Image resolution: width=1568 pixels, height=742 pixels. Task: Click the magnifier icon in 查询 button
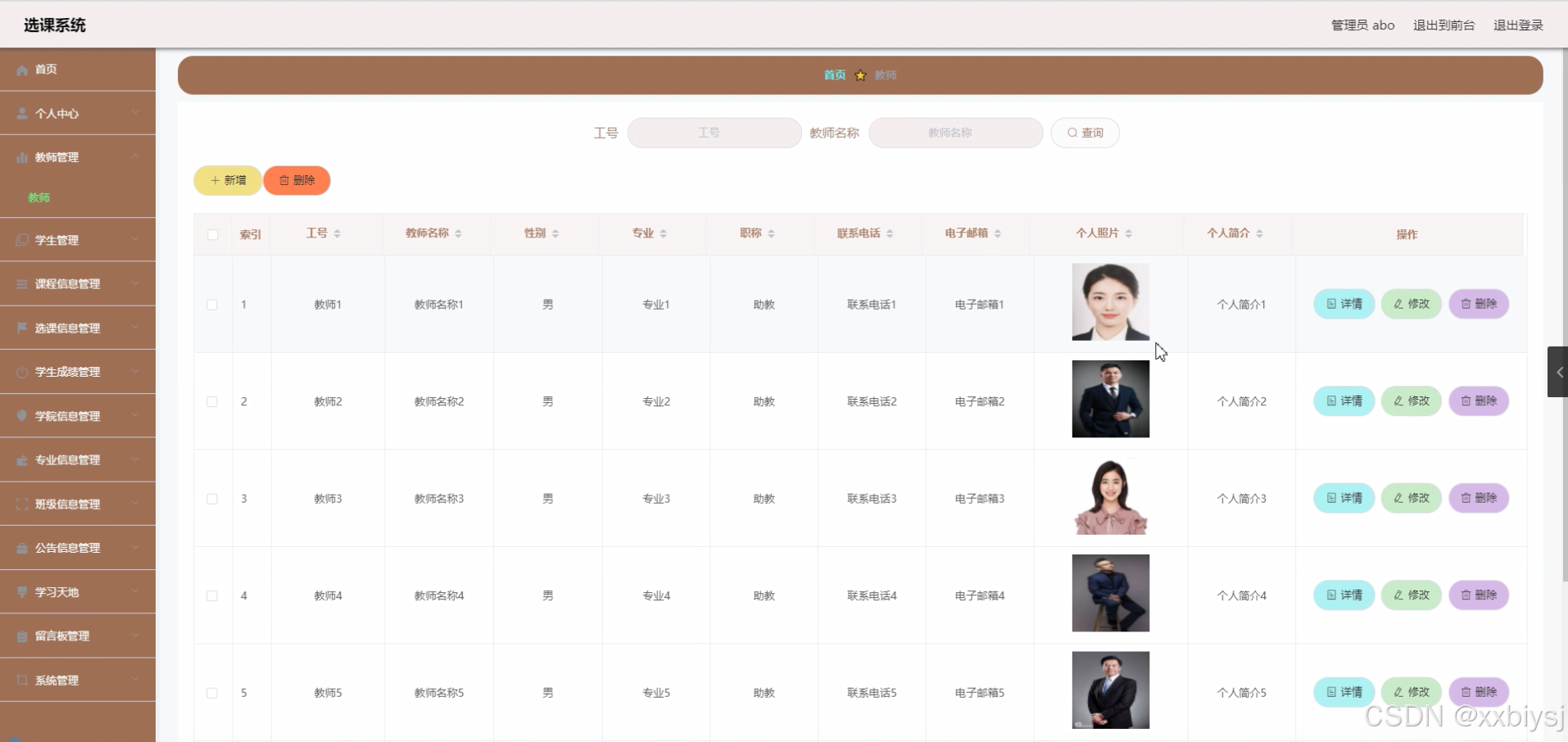[1073, 133]
